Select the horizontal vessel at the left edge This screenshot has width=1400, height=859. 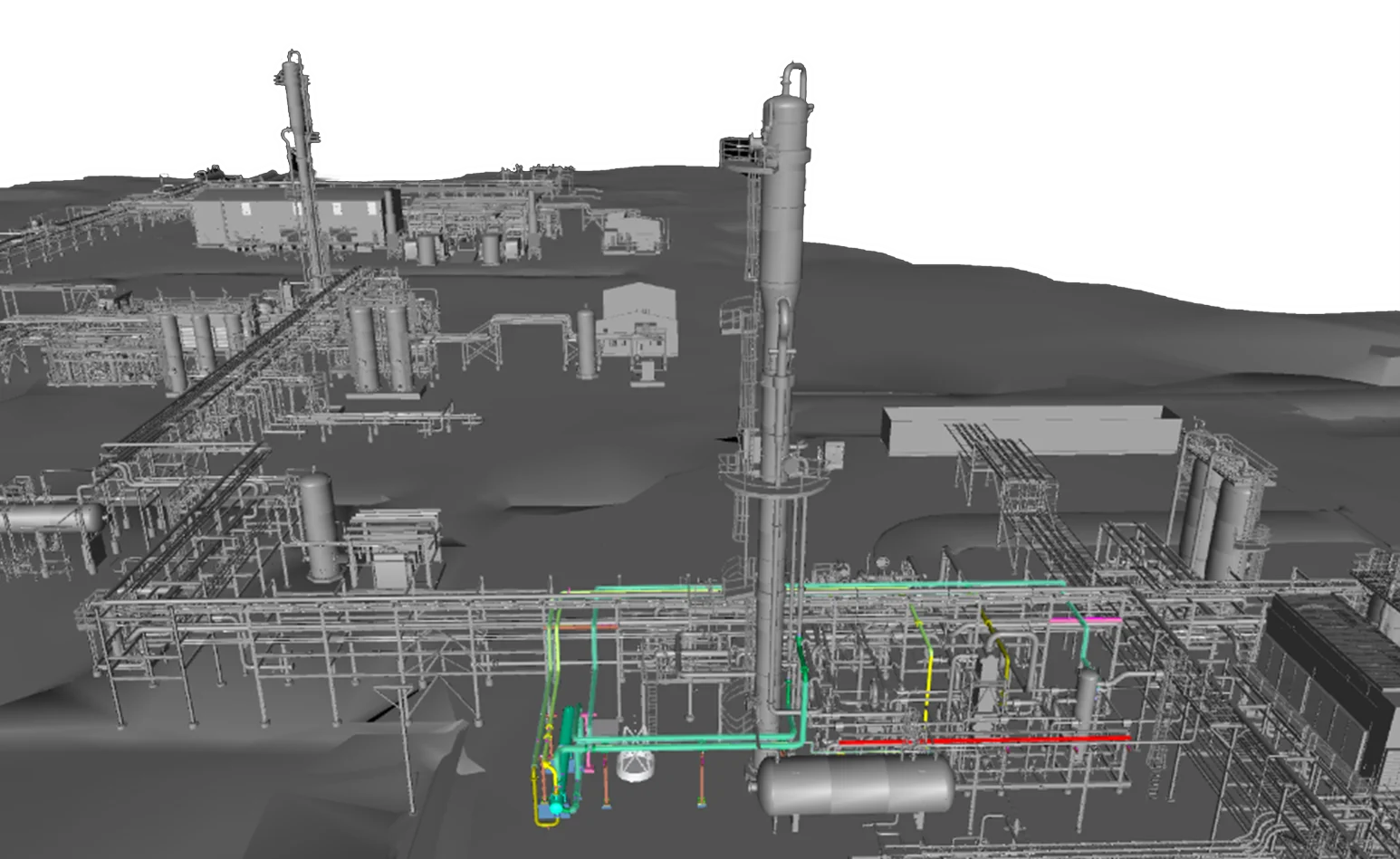pyautogui.click(x=52, y=520)
